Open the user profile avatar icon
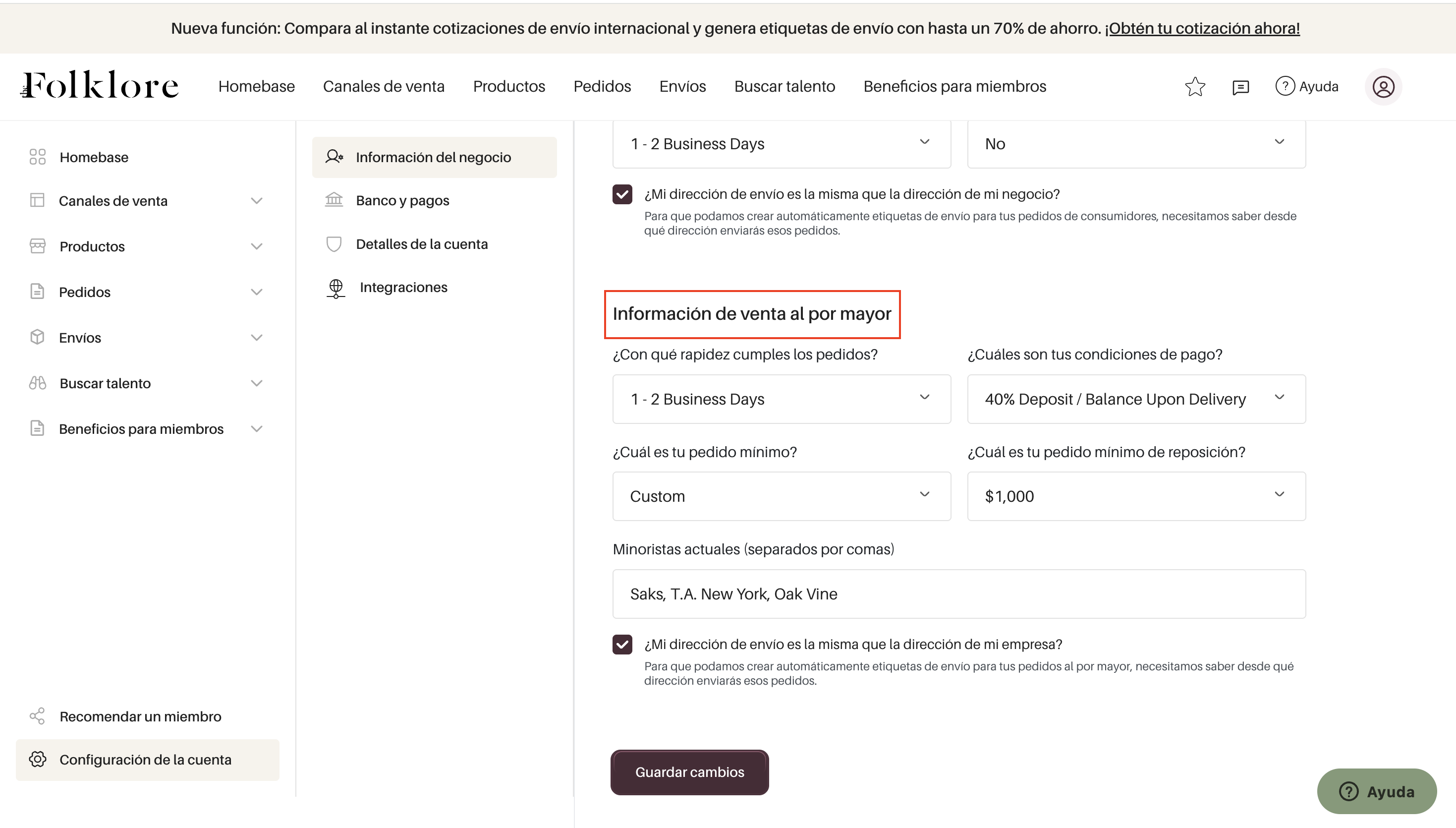This screenshot has height=828, width=1456. tap(1383, 86)
